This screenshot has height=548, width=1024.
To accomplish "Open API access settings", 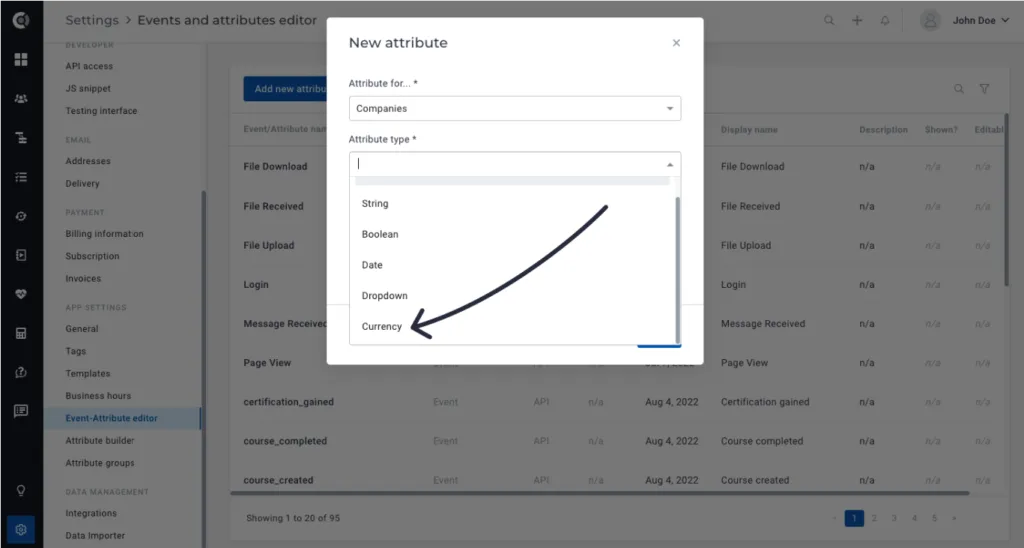I will pos(89,66).
